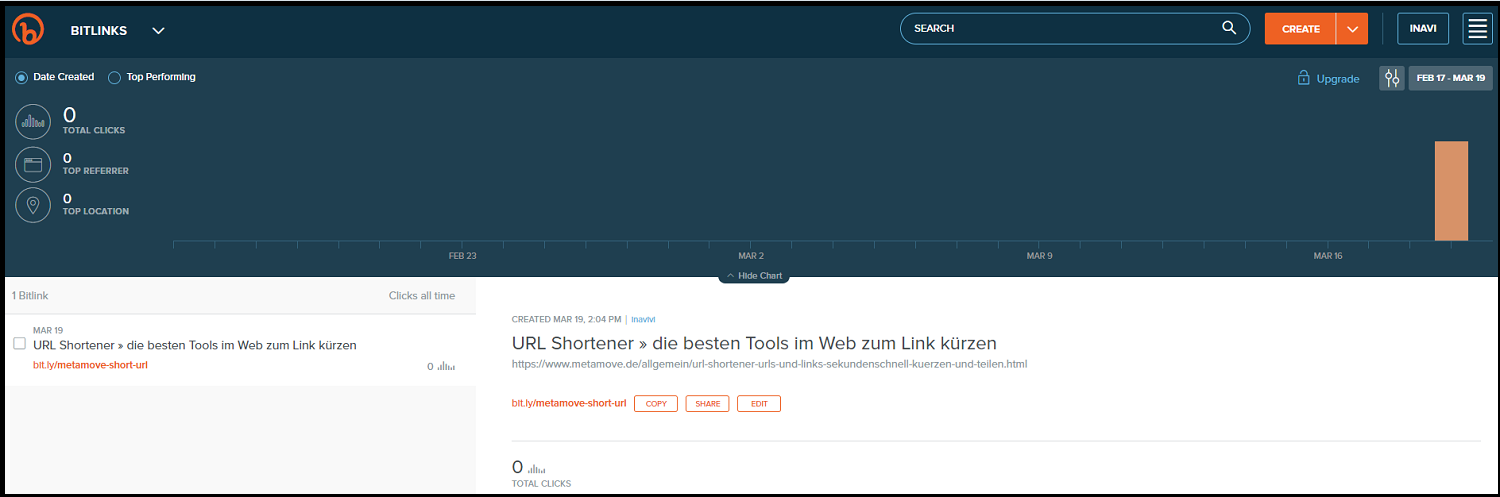This screenshot has height=497, width=1500.
Task: Click the COPY button
Action: [x=656, y=404]
